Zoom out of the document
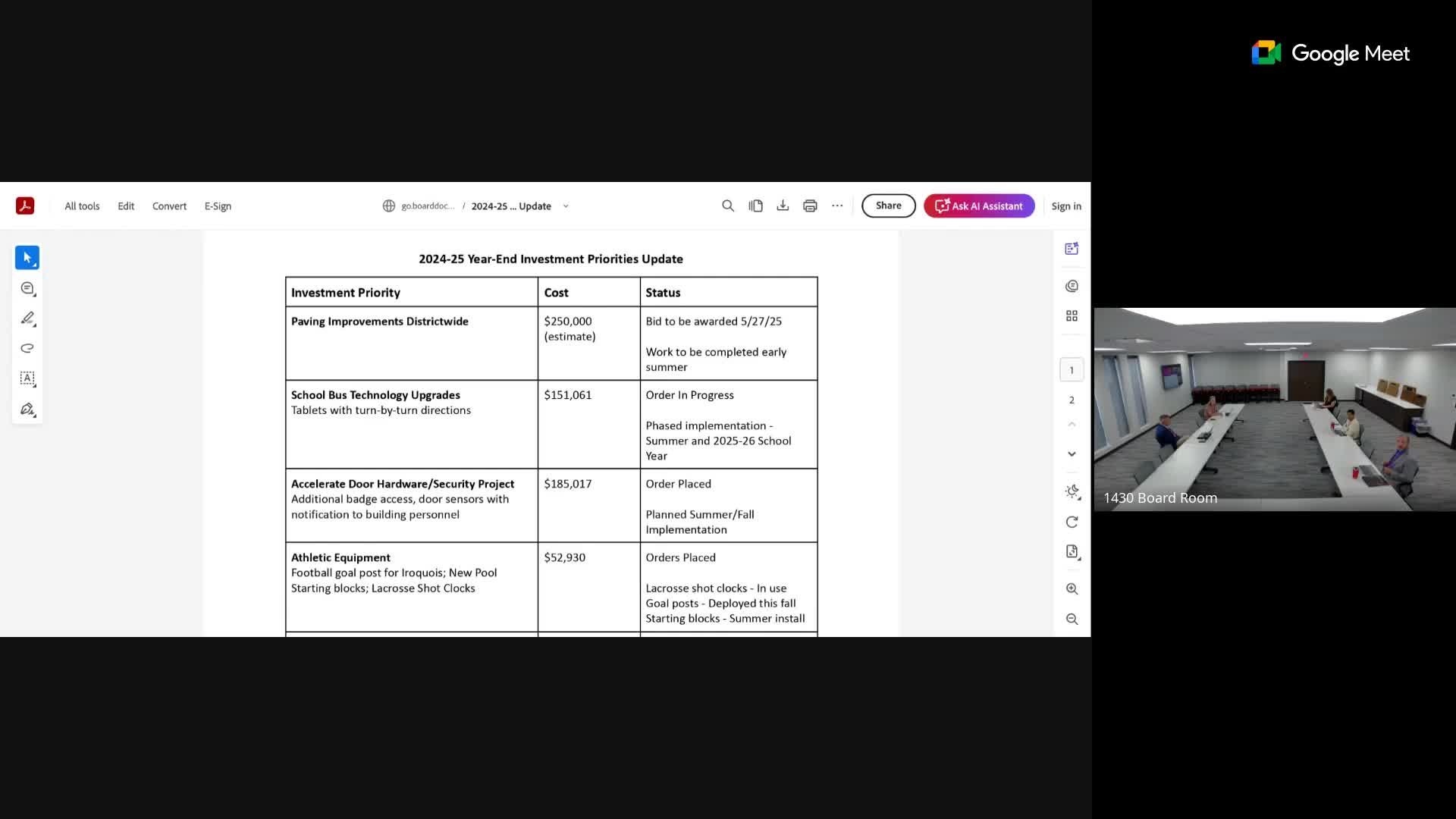1456x819 pixels. click(1072, 619)
